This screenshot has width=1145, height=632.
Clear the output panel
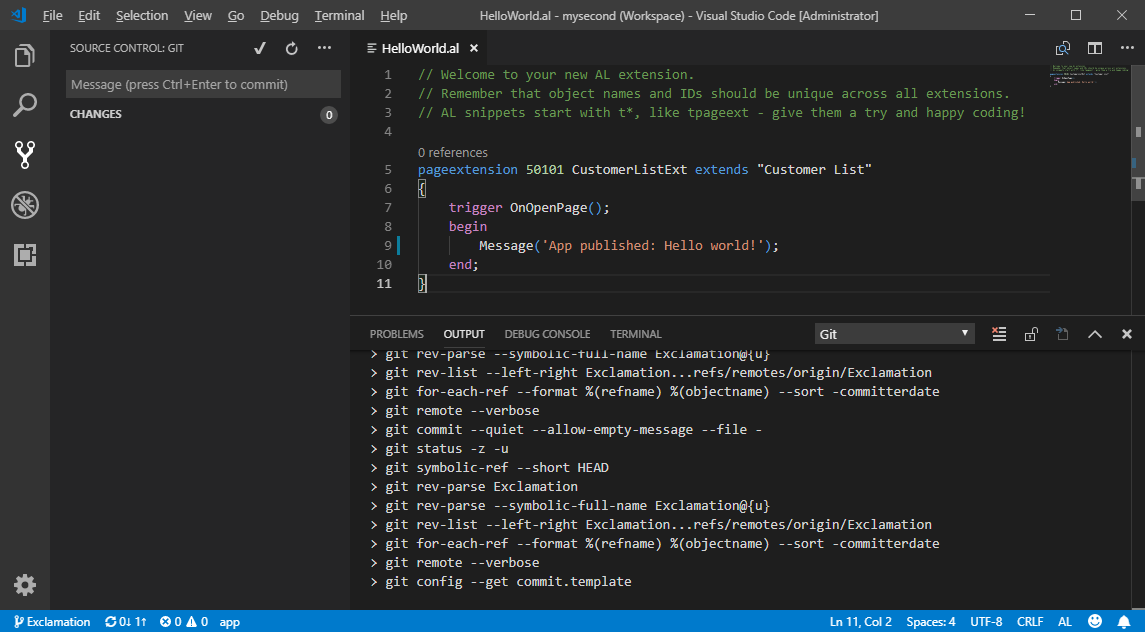tap(998, 334)
